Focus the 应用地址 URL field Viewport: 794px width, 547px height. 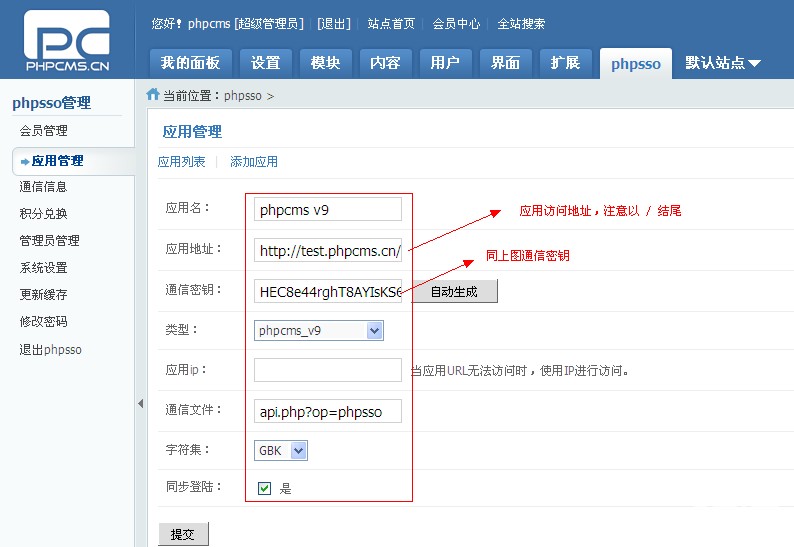point(328,250)
